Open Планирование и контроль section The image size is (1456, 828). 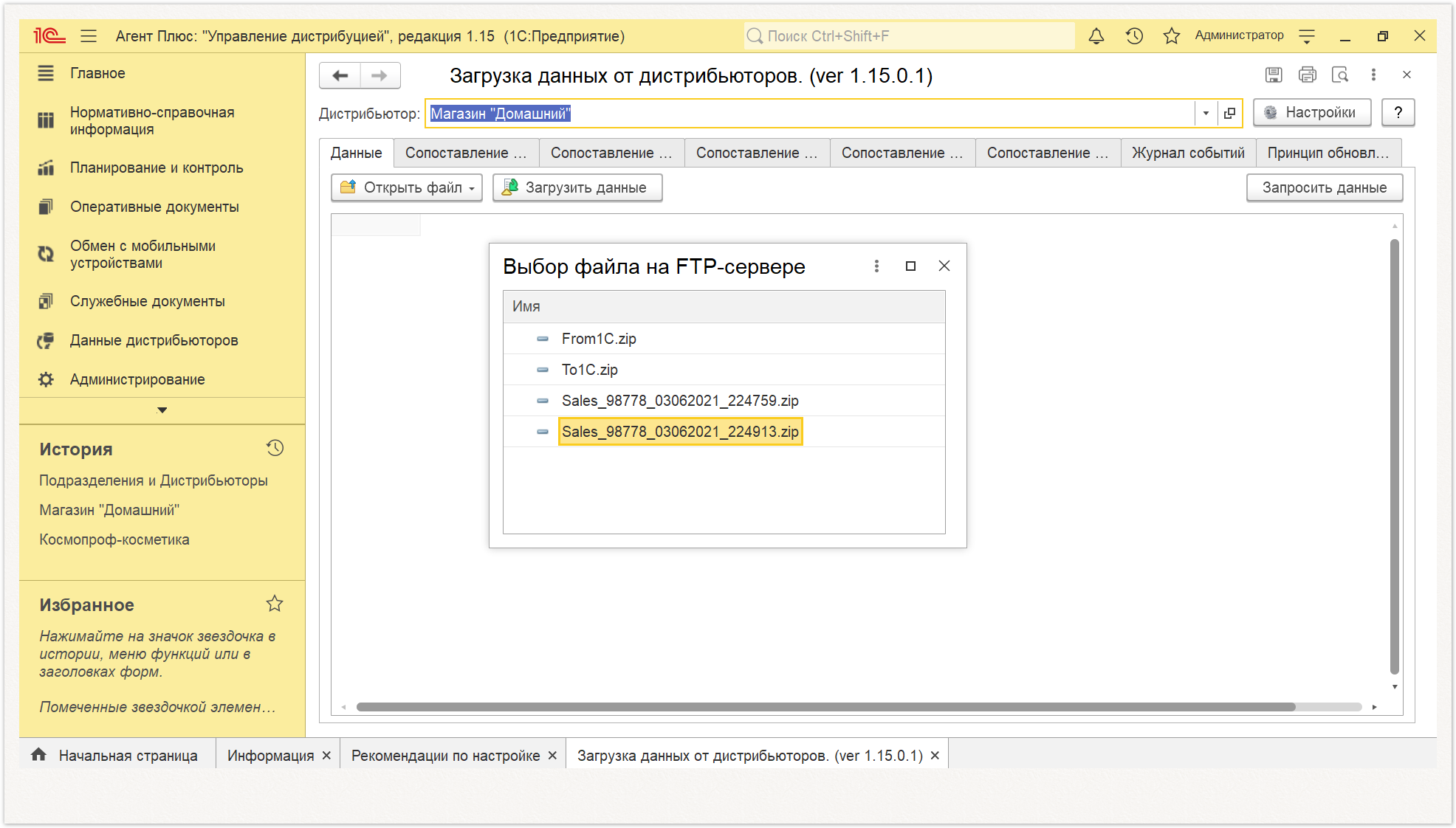pyautogui.click(x=157, y=168)
